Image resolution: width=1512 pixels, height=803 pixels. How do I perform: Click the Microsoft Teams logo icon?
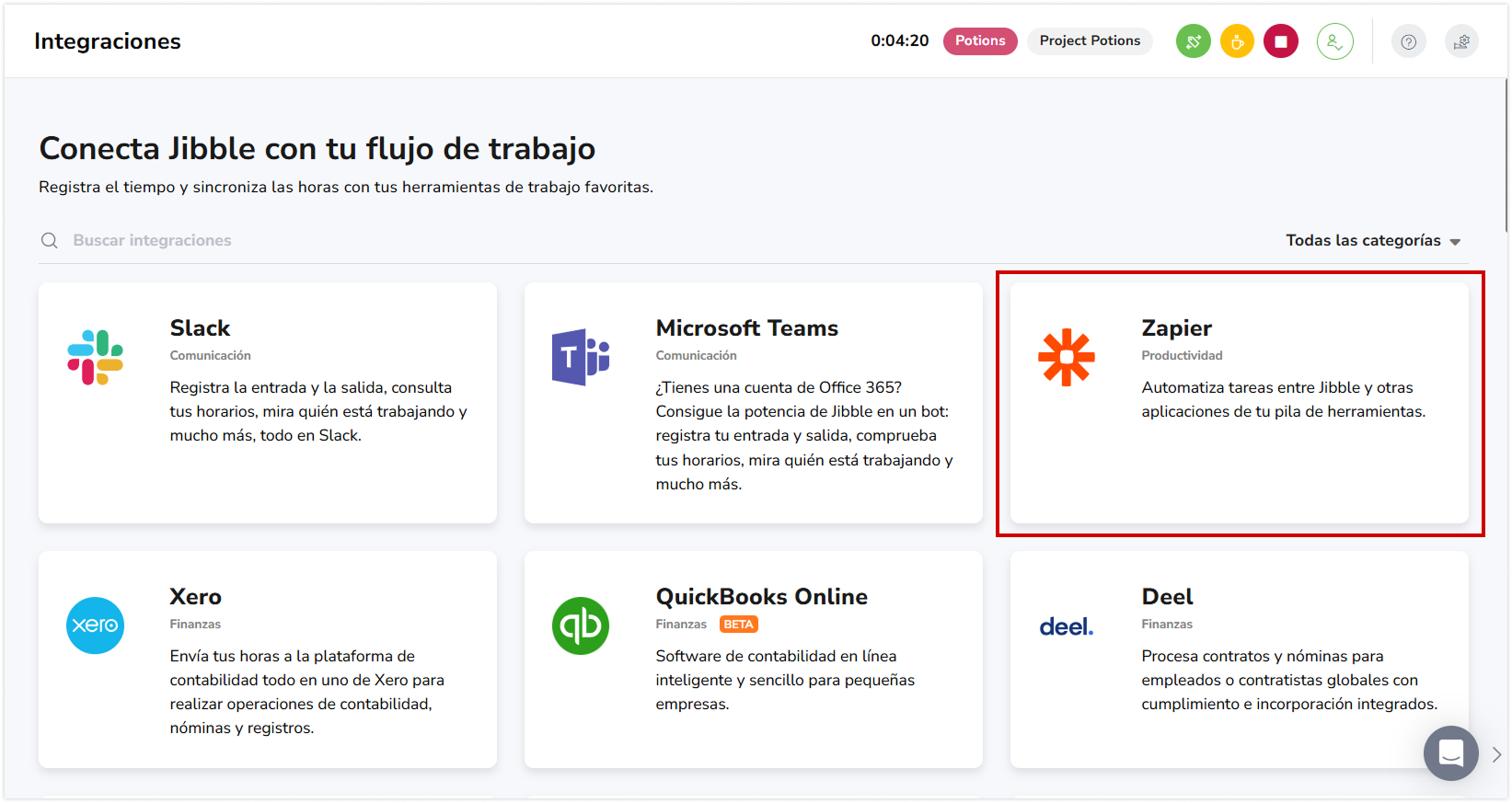coord(581,357)
